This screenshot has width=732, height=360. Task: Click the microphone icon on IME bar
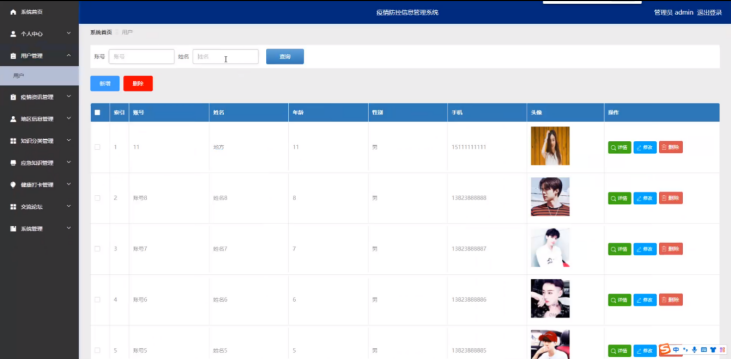695,349
